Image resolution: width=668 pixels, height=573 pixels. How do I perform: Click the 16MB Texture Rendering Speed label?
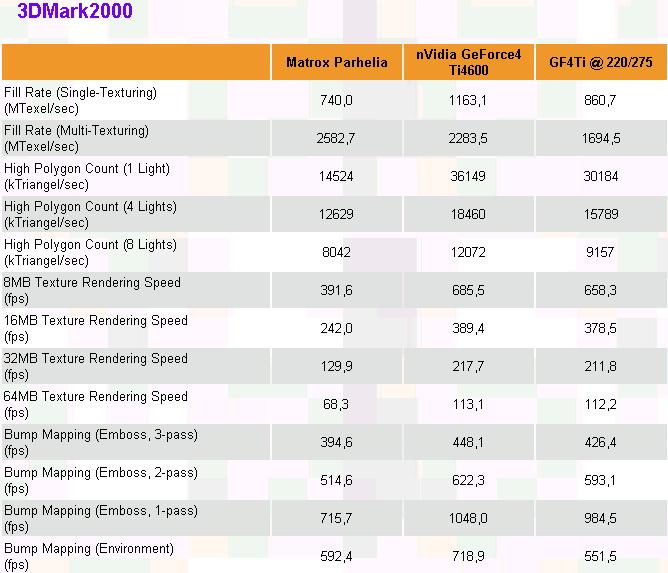pyautogui.click(x=95, y=328)
